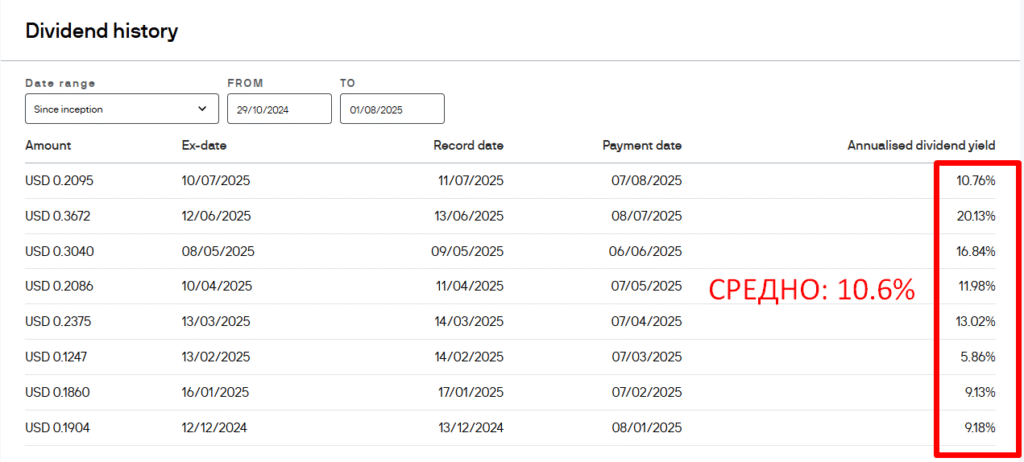Image resolution: width=1024 pixels, height=462 pixels.
Task: Select the USD 0.3672 amount cell
Action: pos(57,216)
